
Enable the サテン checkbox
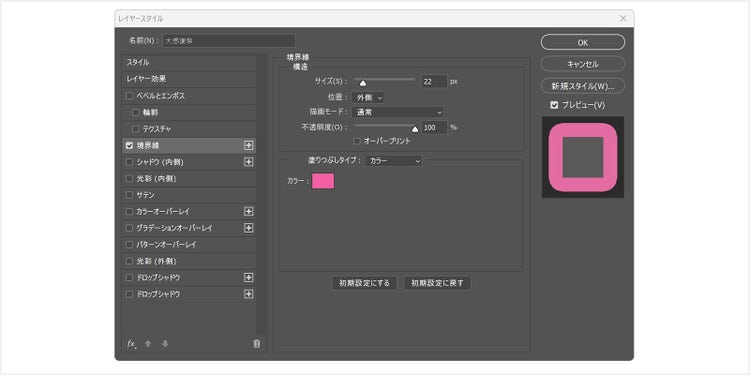129,195
